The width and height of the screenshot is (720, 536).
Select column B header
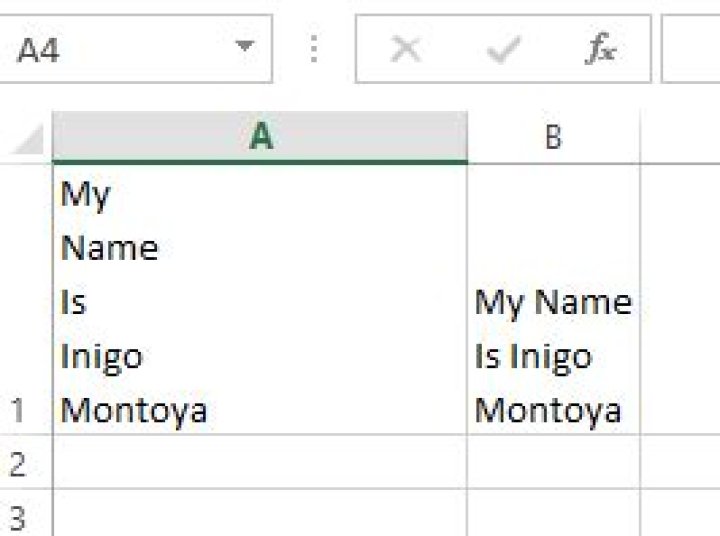tap(553, 137)
